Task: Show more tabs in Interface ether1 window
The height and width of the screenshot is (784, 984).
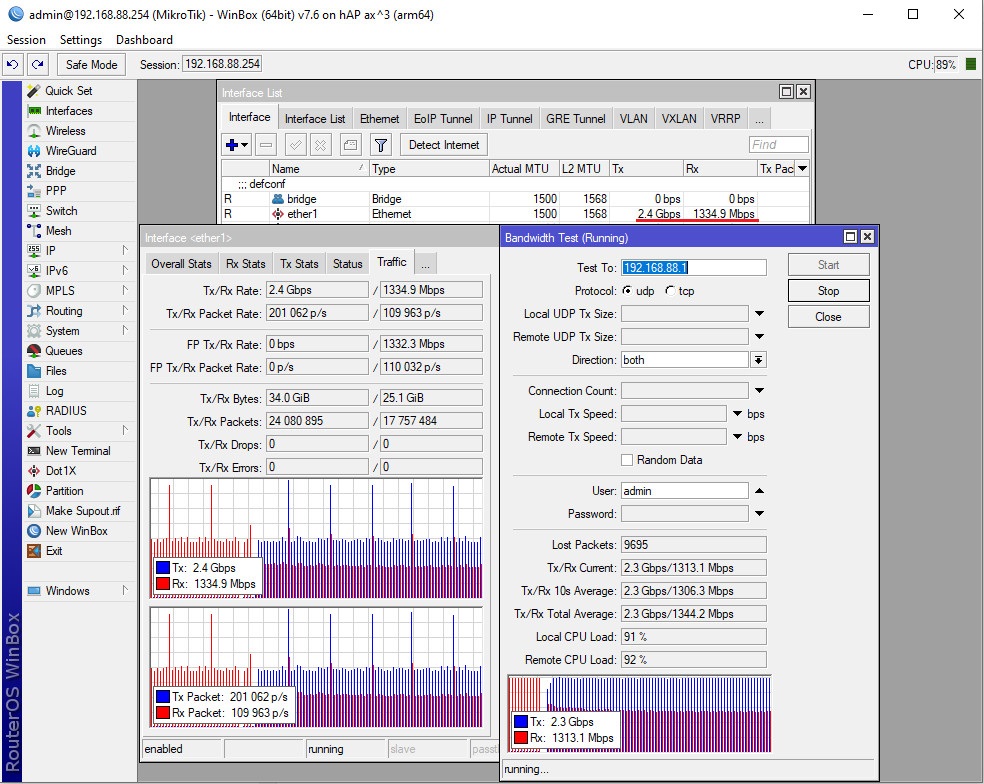Action: pos(425,264)
